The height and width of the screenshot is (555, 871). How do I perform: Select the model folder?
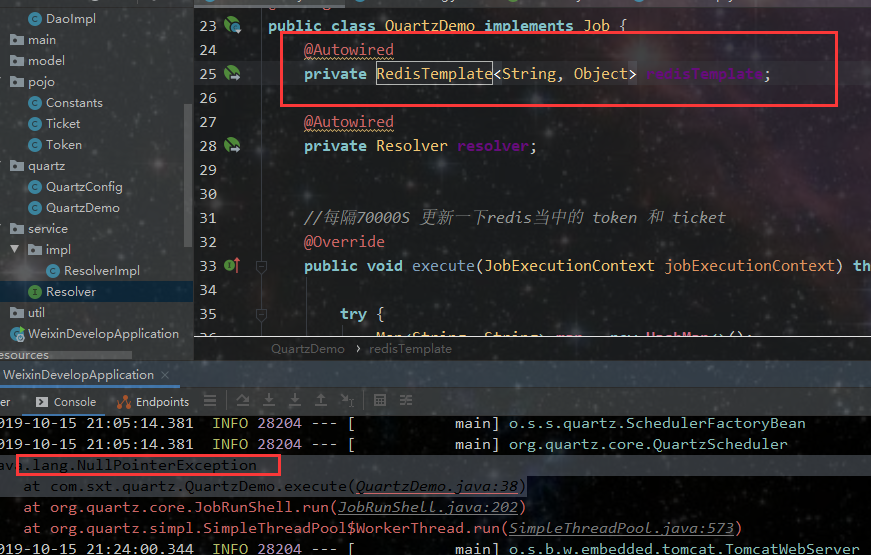[x=46, y=61]
